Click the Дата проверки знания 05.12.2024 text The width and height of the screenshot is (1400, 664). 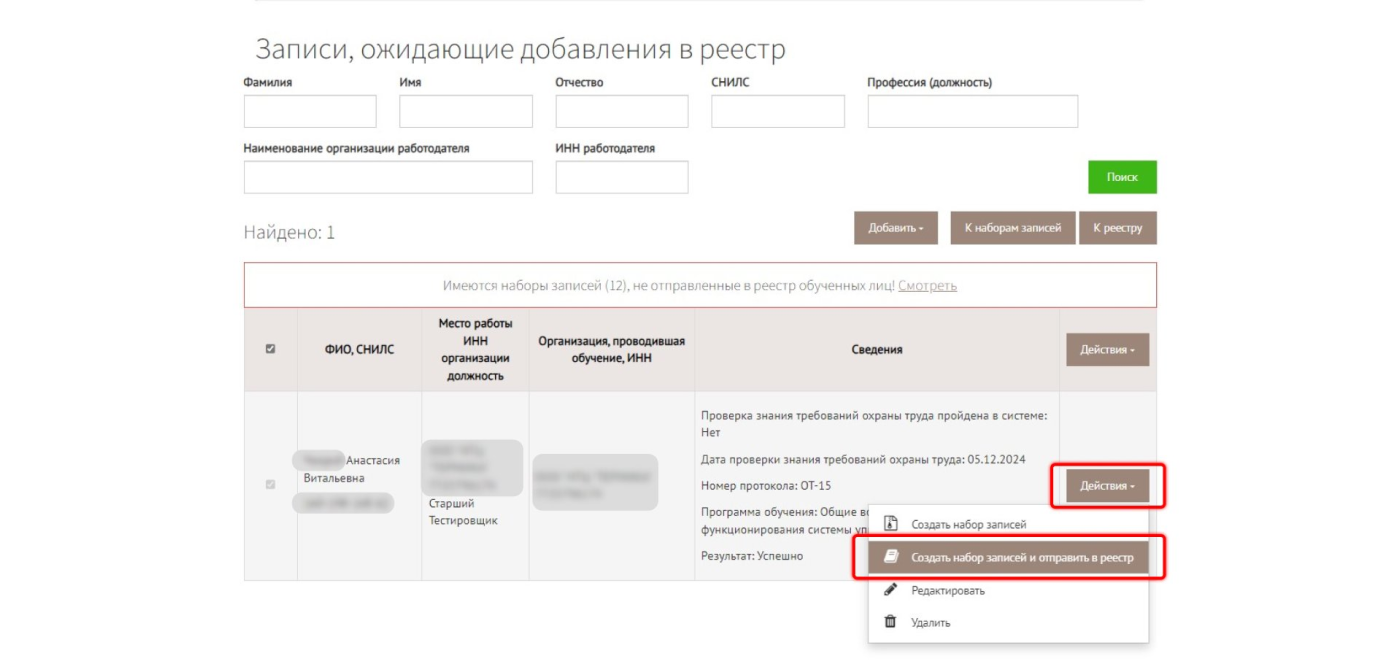pos(864,460)
